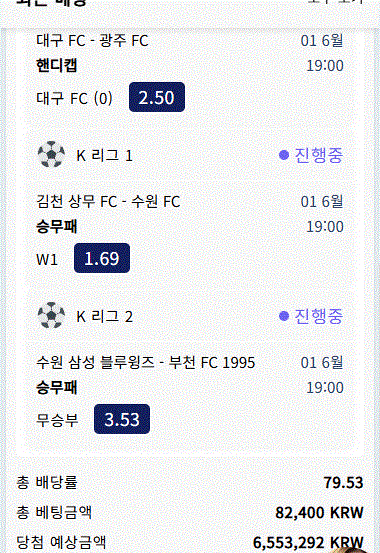Select the 1.69 odds badge for W1
The image size is (380, 553).
[102, 258]
